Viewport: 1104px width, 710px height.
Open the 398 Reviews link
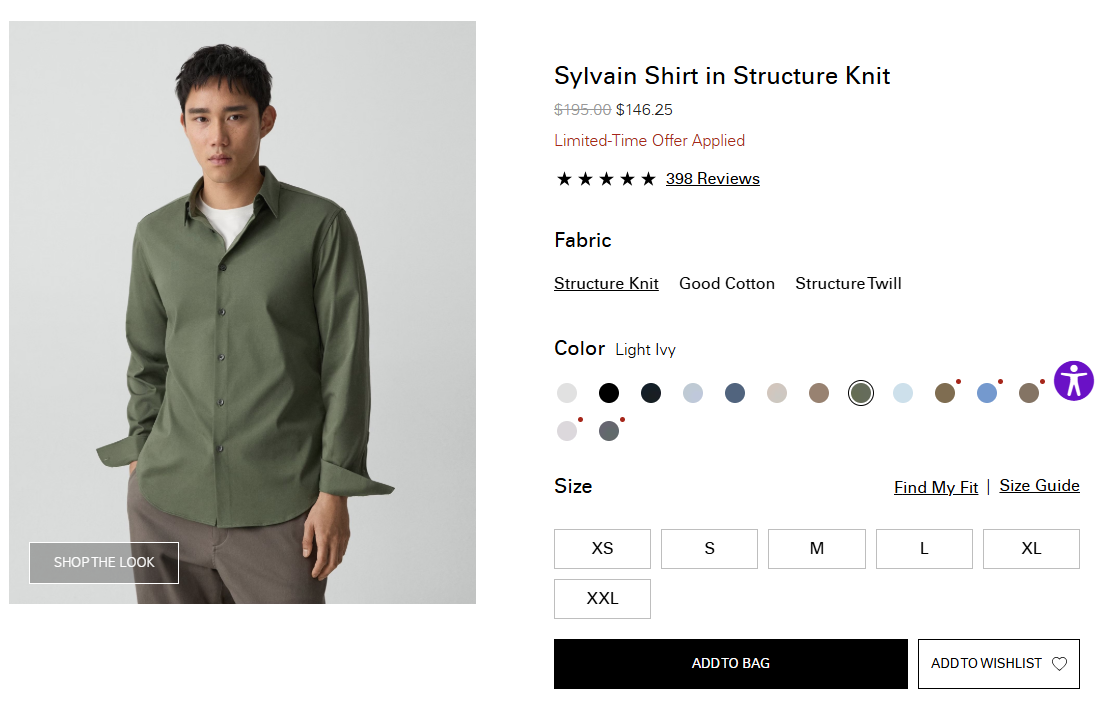point(712,179)
